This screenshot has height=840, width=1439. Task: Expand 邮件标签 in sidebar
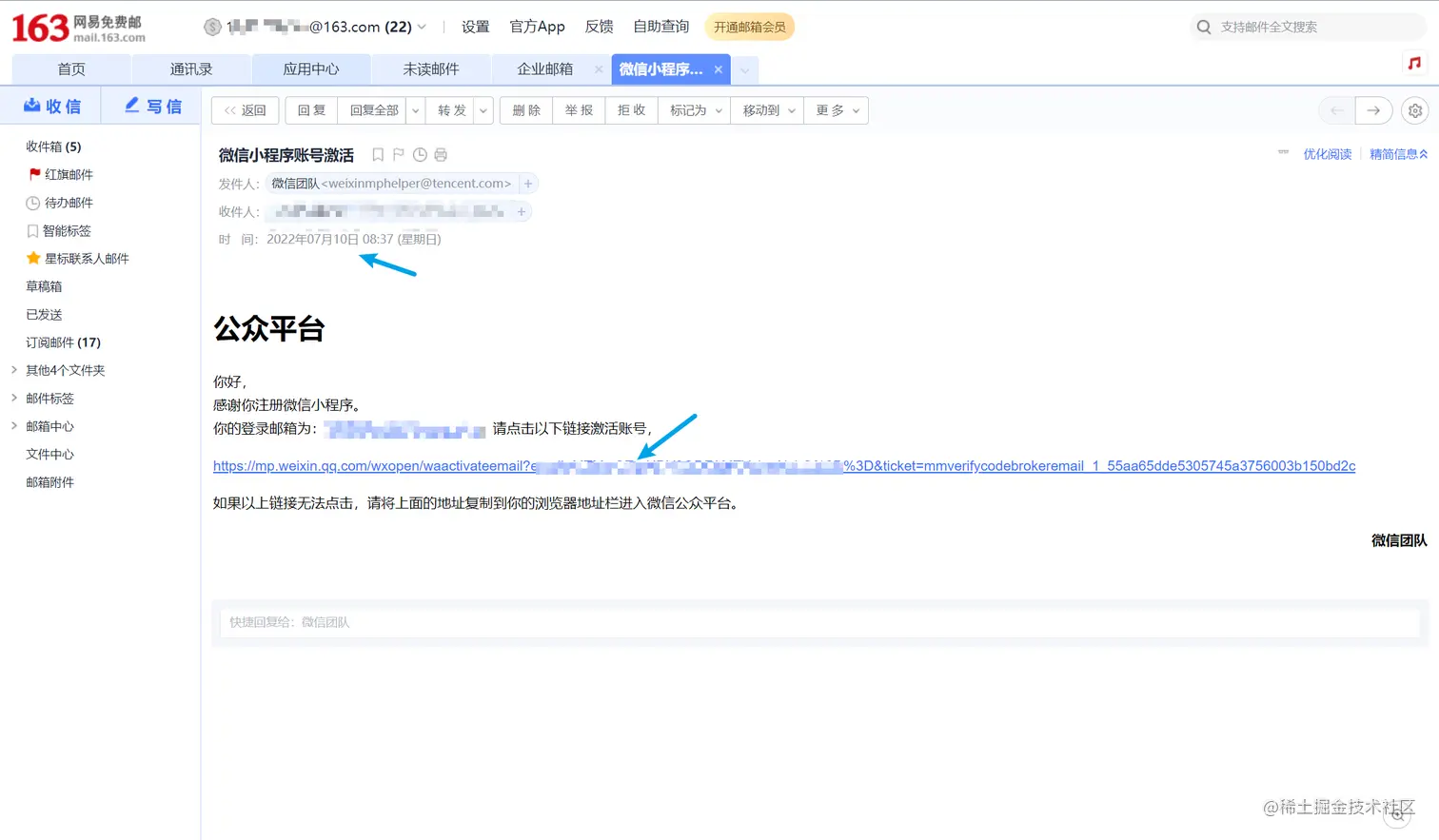click(14, 398)
